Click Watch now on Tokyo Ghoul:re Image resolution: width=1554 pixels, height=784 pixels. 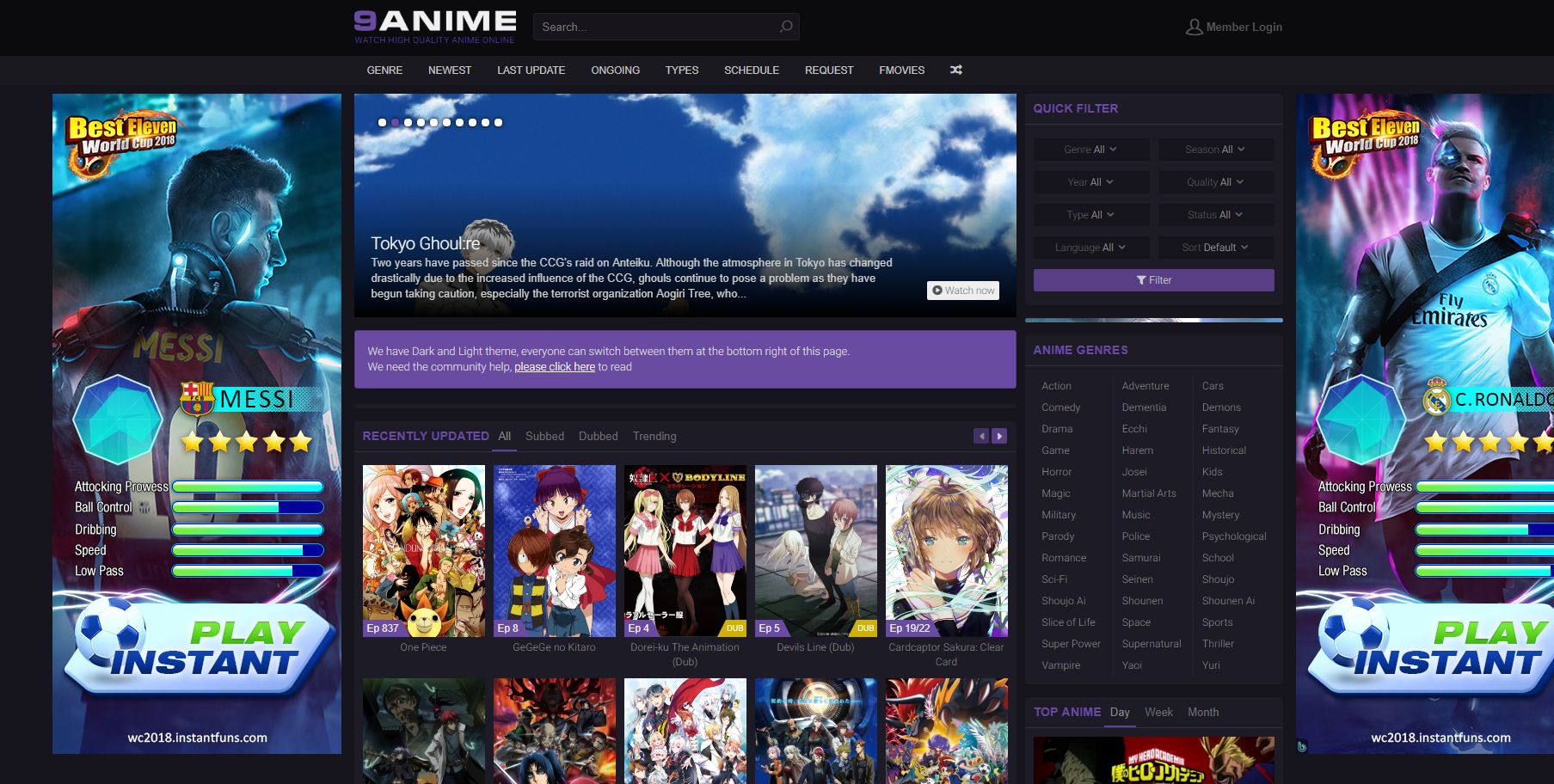[x=963, y=291]
